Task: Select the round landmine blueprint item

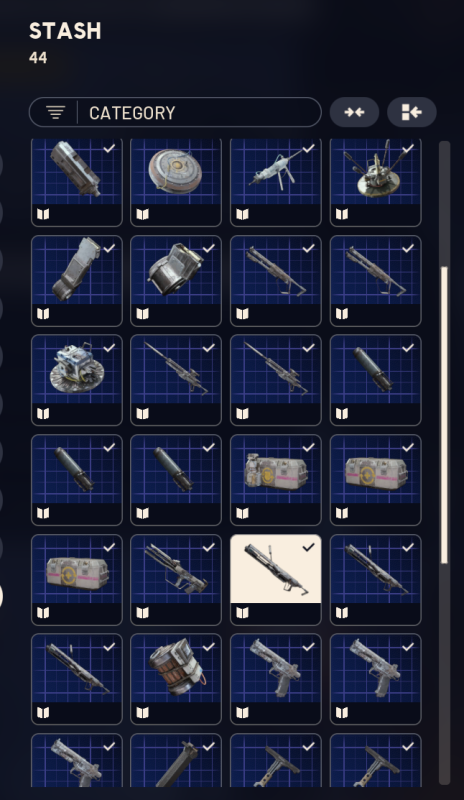Action: 176,182
